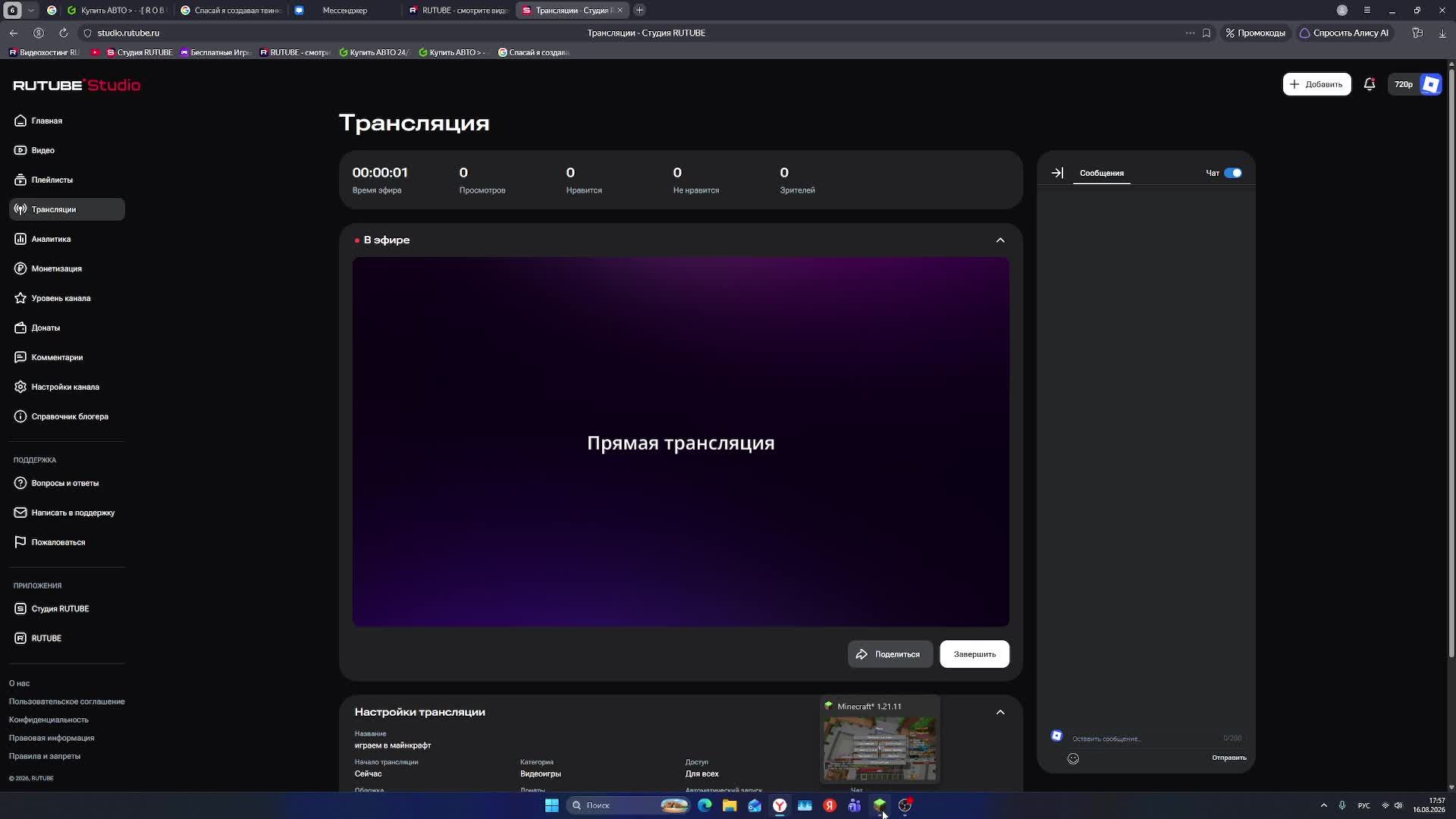Click the Оставить сообщение chat input
1456x819 pixels.
tap(1145, 739)
